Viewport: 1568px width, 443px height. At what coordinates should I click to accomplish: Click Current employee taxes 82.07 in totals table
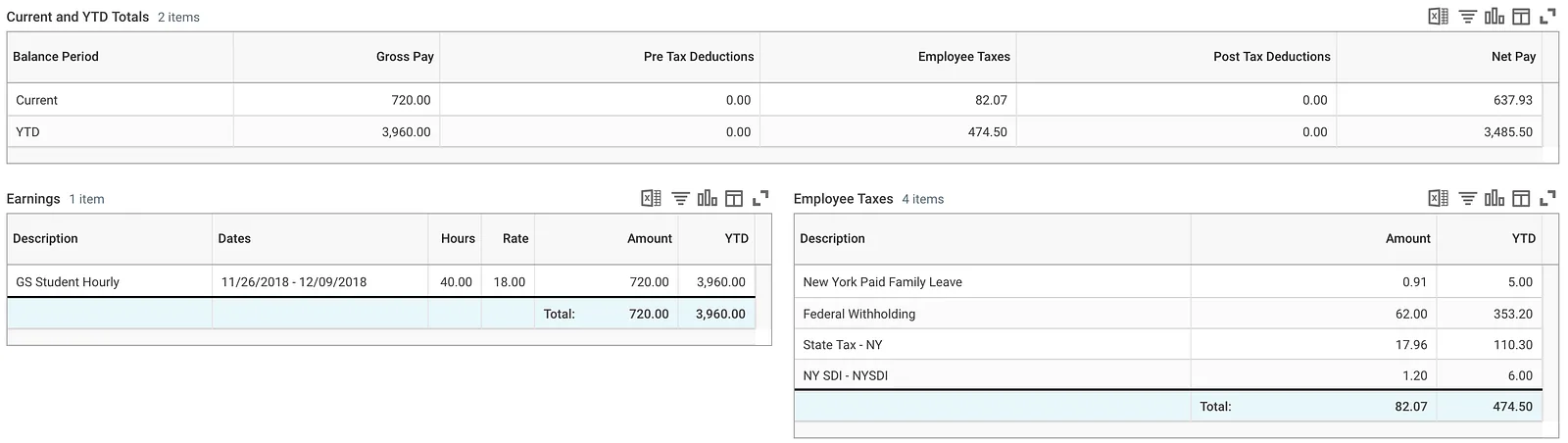click(991, 100)
